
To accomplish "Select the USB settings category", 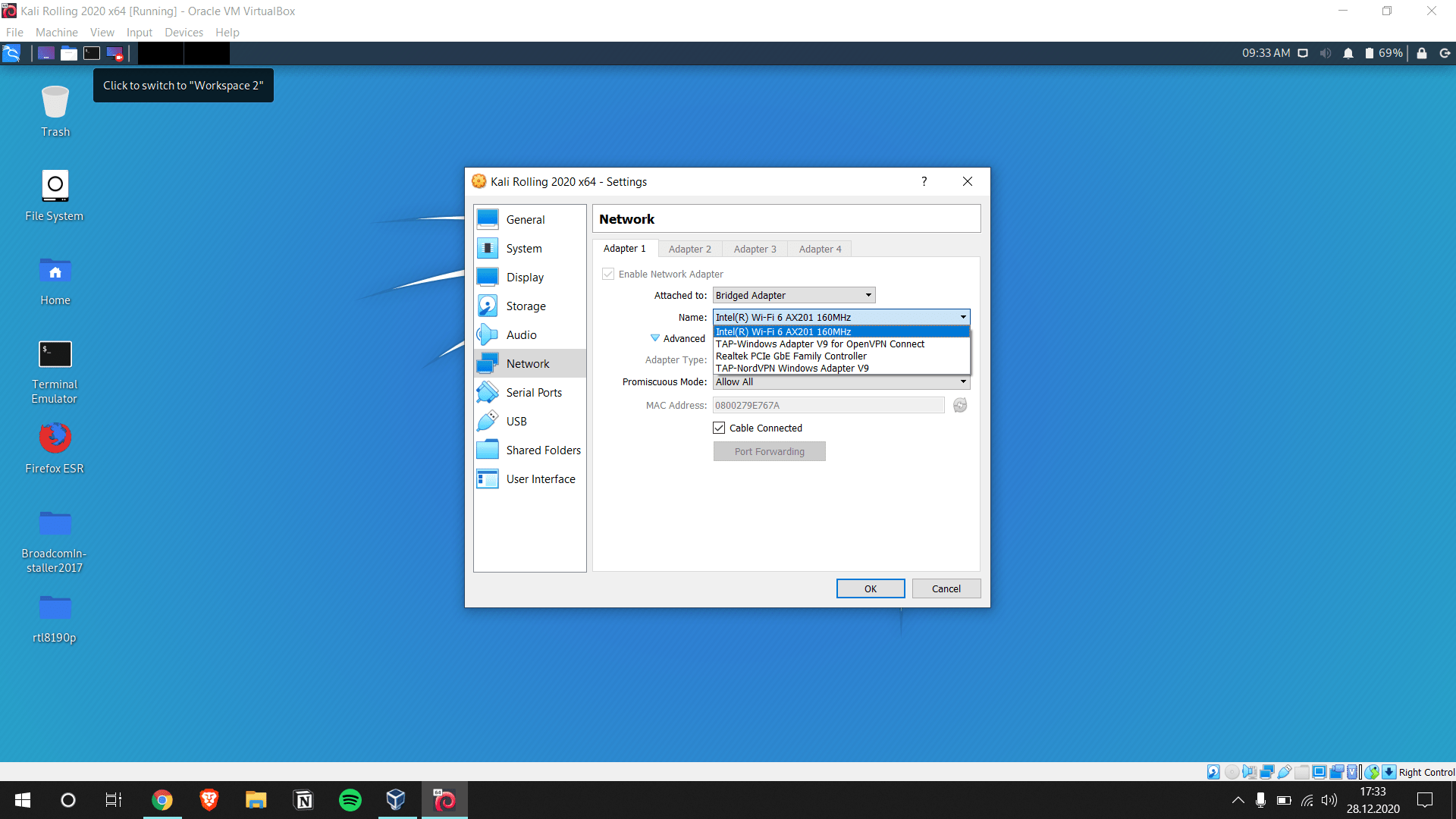I will (x=516, y=422).
